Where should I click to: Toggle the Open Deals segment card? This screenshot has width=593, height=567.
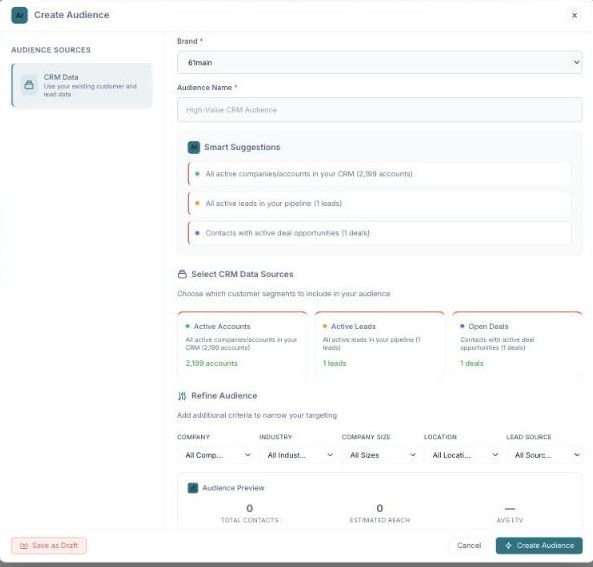(517, 344)
